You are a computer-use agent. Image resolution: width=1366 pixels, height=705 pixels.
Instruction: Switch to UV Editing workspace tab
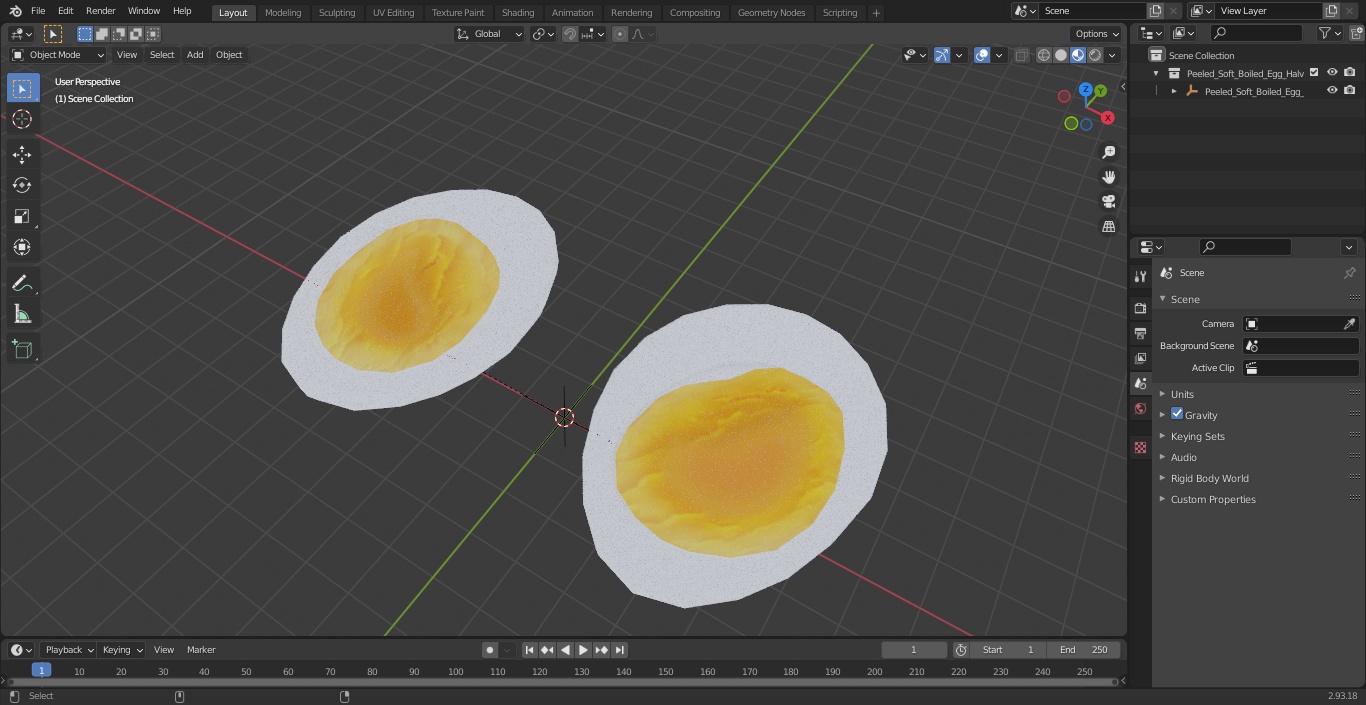[393, 13]
